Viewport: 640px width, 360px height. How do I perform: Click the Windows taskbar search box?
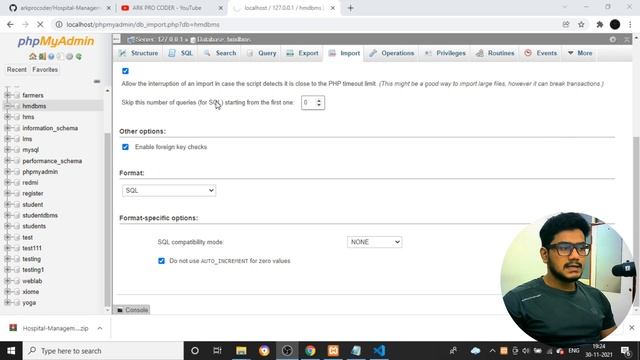[103, 351]
